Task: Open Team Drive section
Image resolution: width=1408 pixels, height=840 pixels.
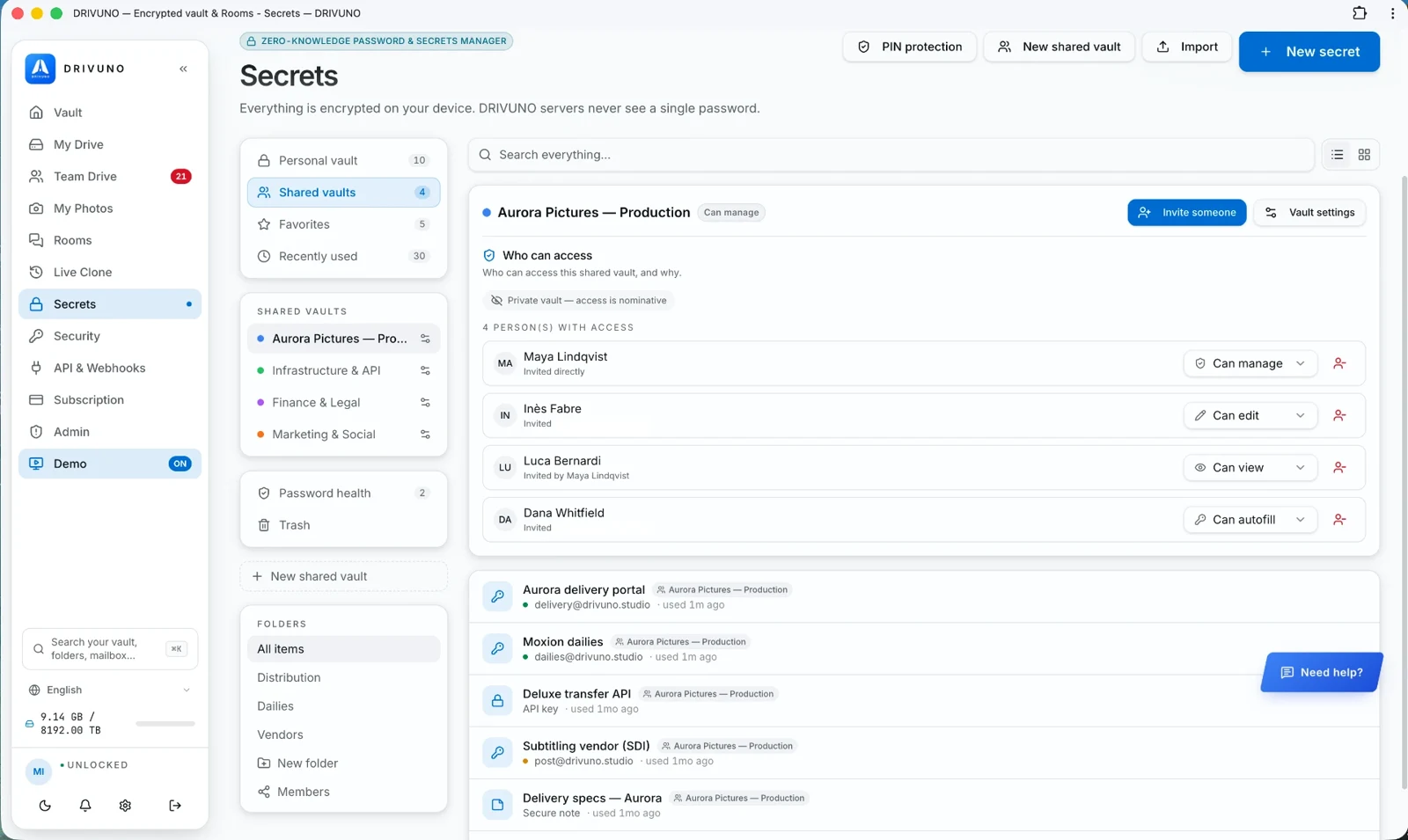Action: click(110, 177)
